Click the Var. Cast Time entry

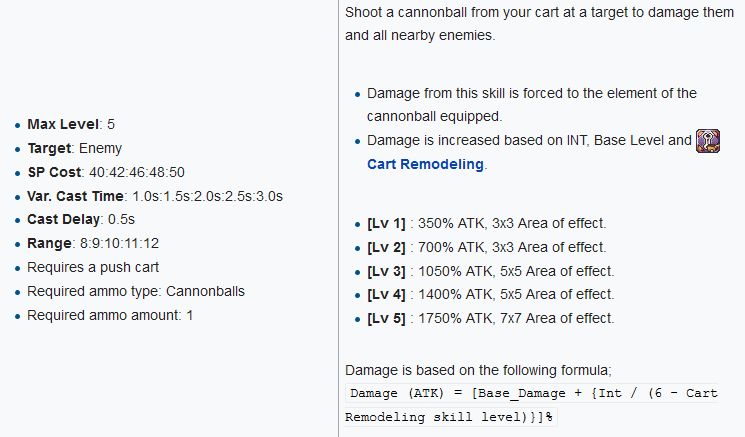coord(154,196)
